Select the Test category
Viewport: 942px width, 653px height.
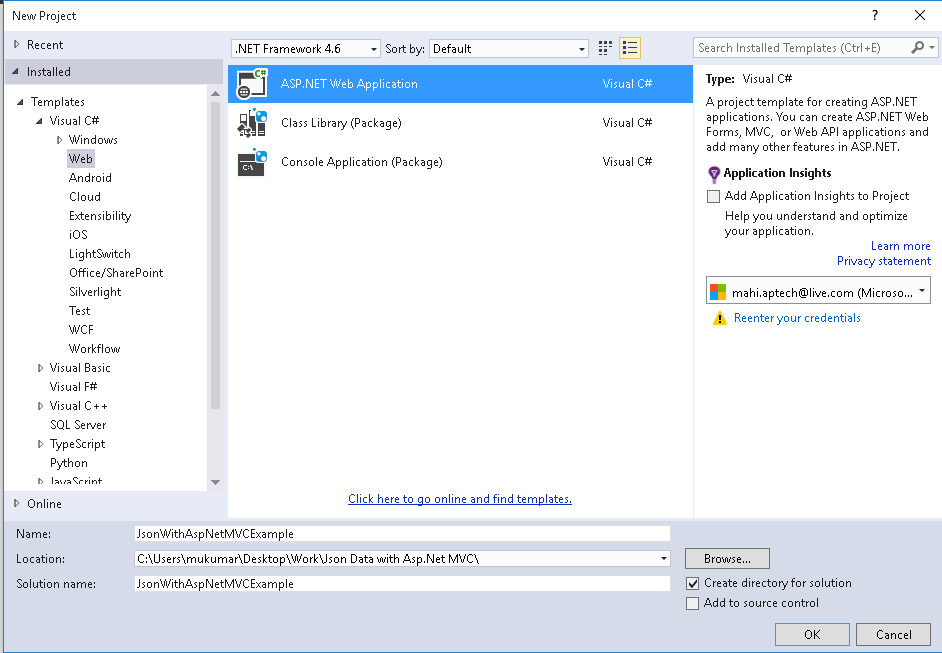point(79,311)
